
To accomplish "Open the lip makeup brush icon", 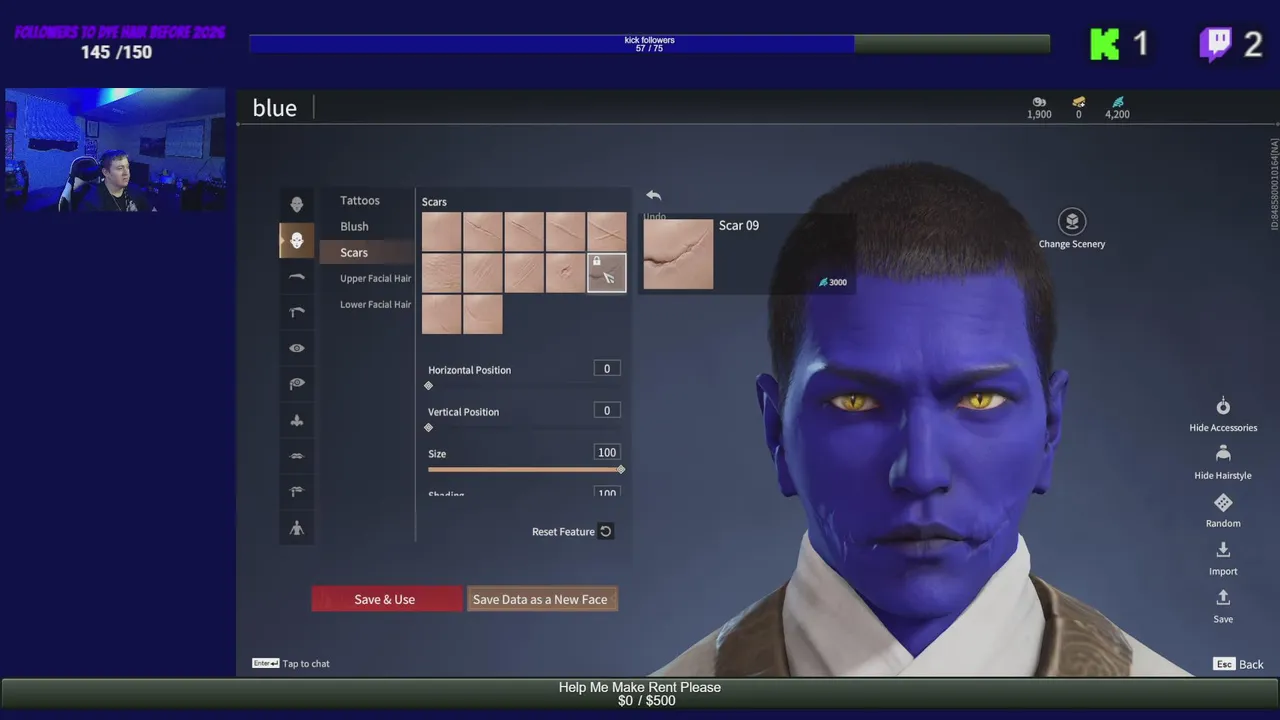I will [x=297, y=492].
